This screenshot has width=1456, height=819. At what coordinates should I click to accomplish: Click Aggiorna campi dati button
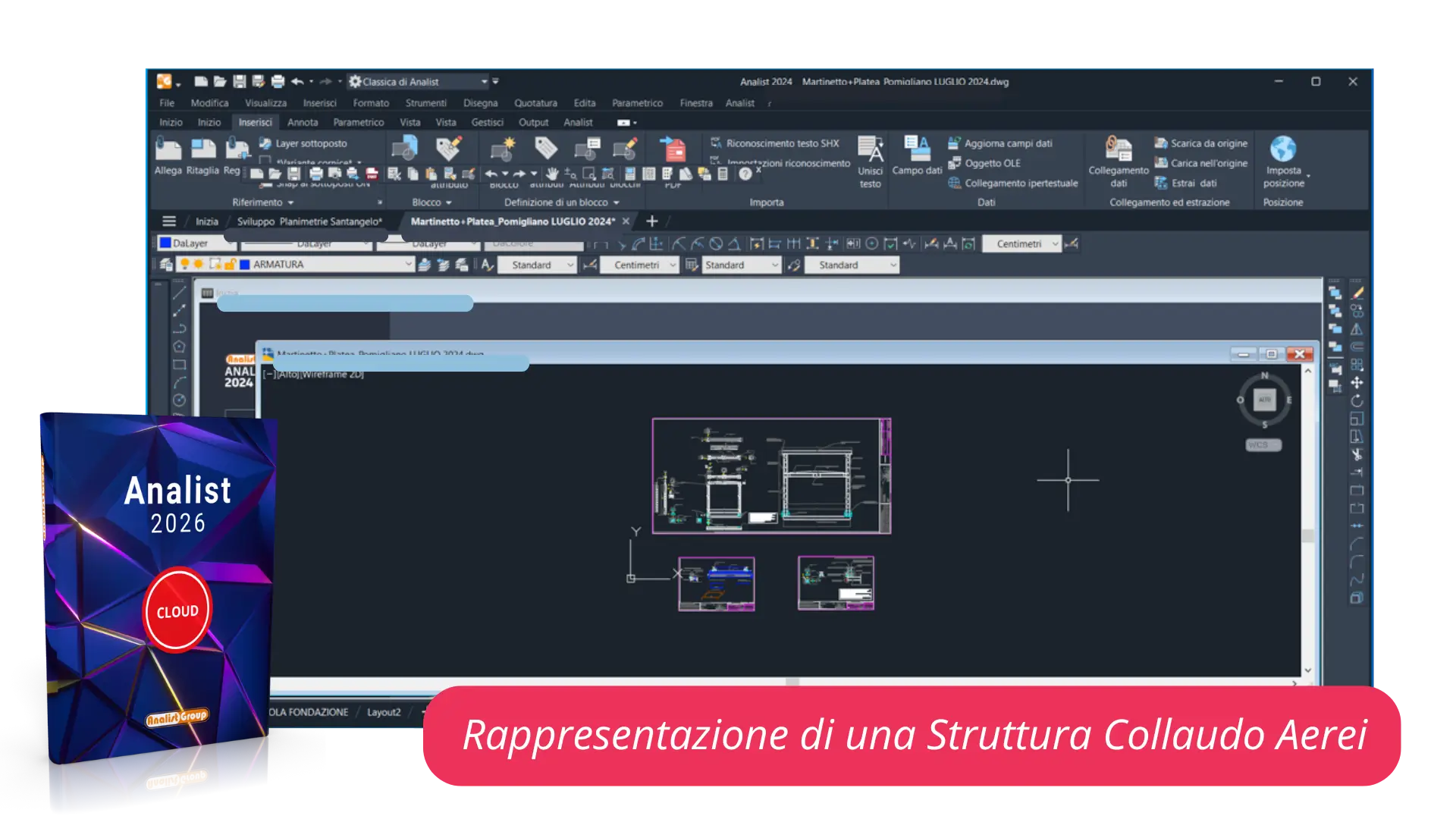[x=1008, y=143]
